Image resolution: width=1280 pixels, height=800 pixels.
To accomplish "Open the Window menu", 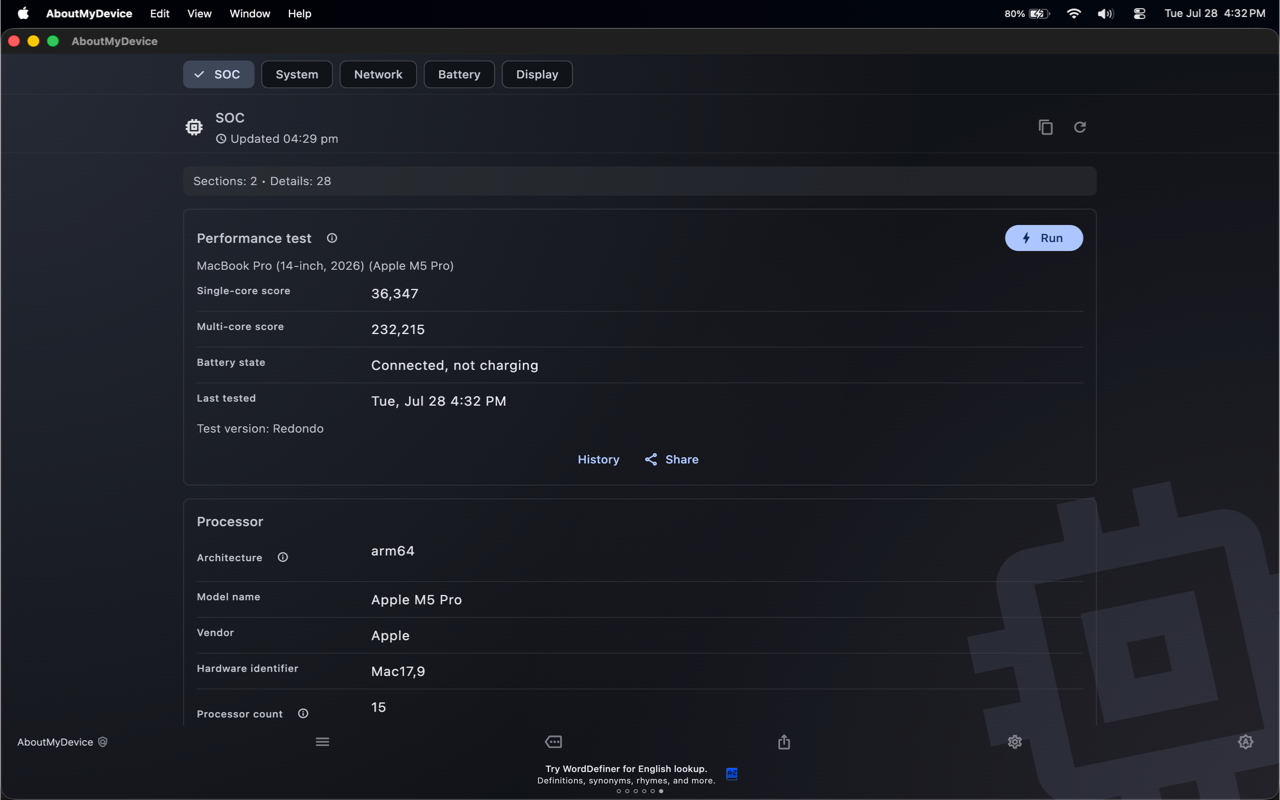I will click(250, 14).
